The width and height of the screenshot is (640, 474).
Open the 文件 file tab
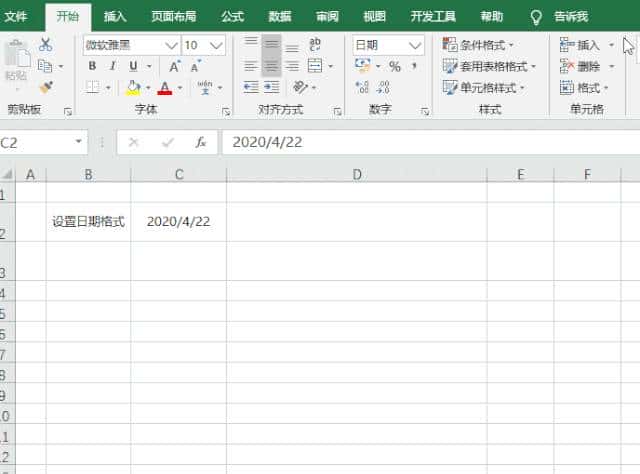tap(16, 16)
